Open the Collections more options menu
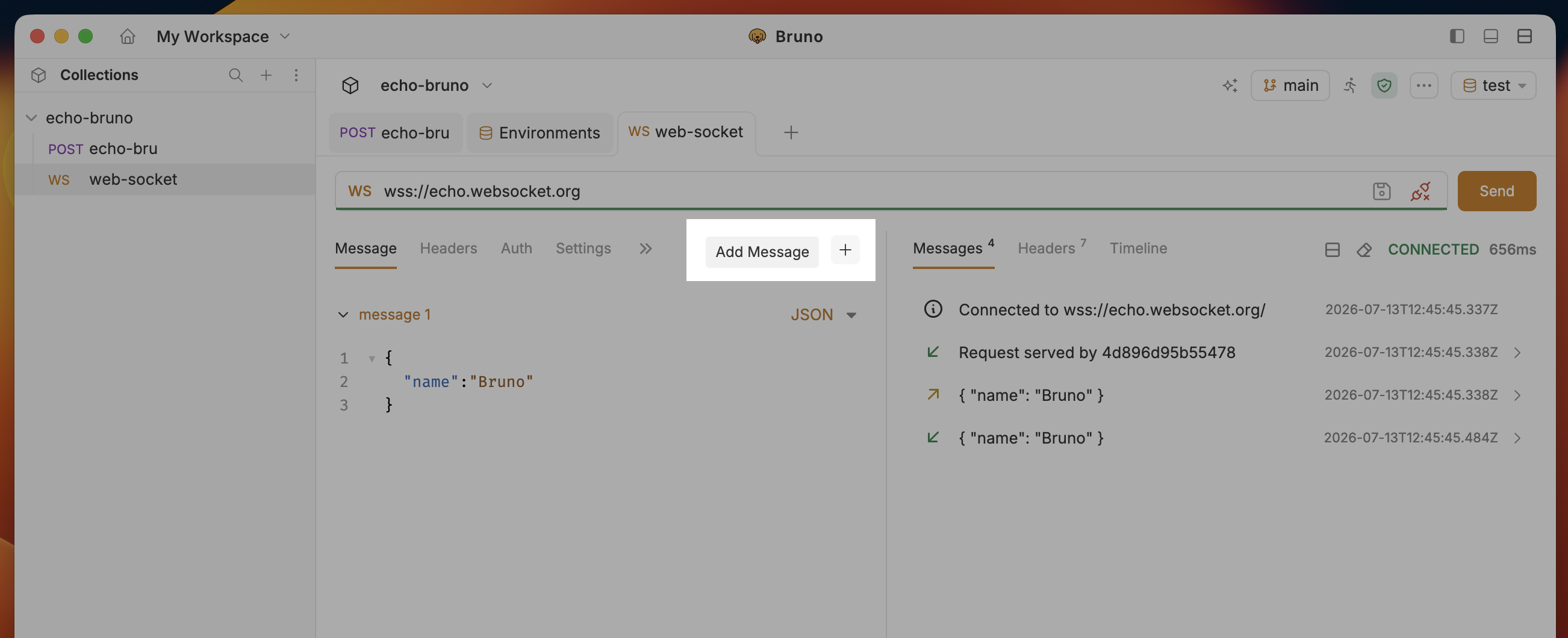The image size is (1568, 638). coord(296,75)
